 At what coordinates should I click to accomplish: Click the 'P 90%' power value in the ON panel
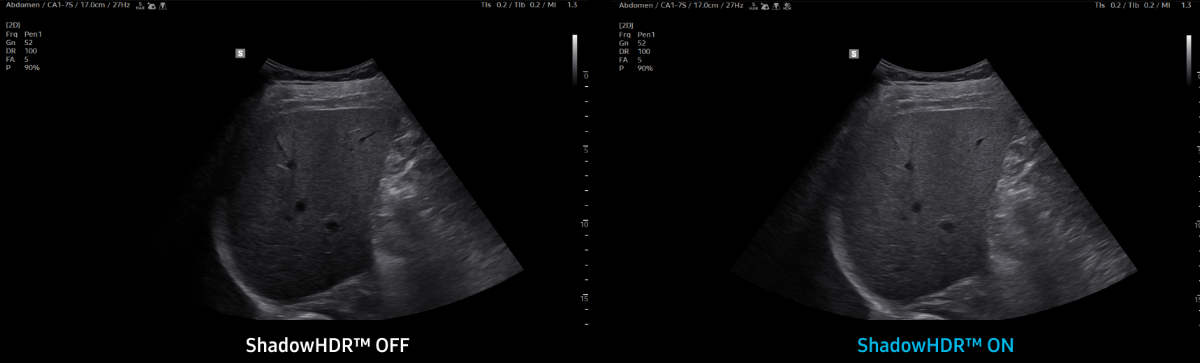pos(635,67)
